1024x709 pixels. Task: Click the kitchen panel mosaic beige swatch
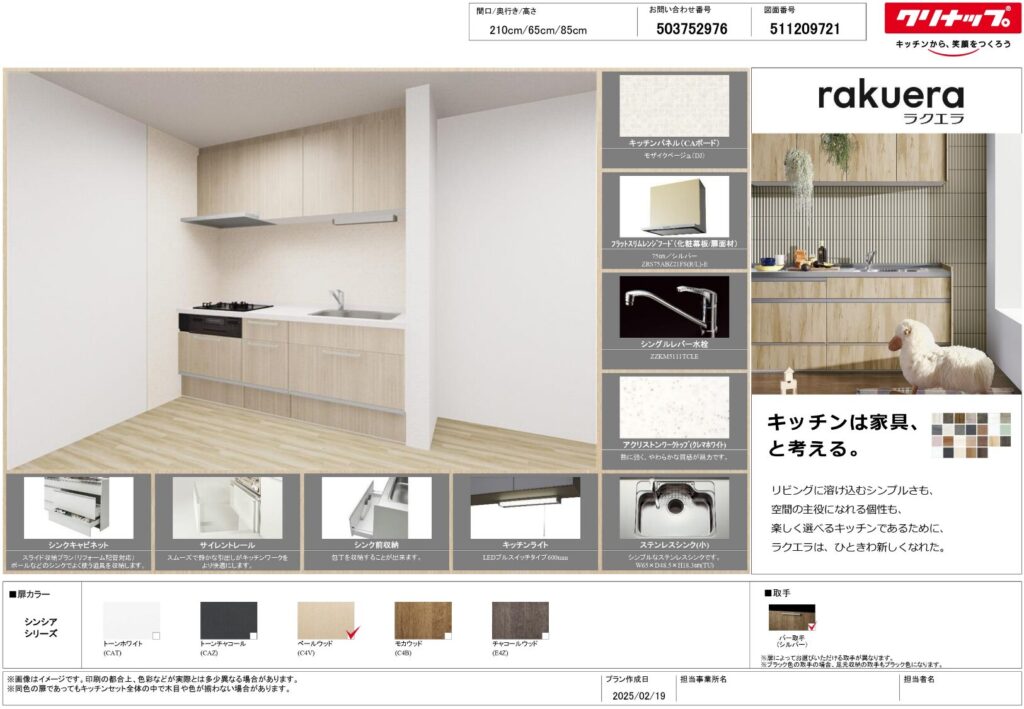coord(674,106)
